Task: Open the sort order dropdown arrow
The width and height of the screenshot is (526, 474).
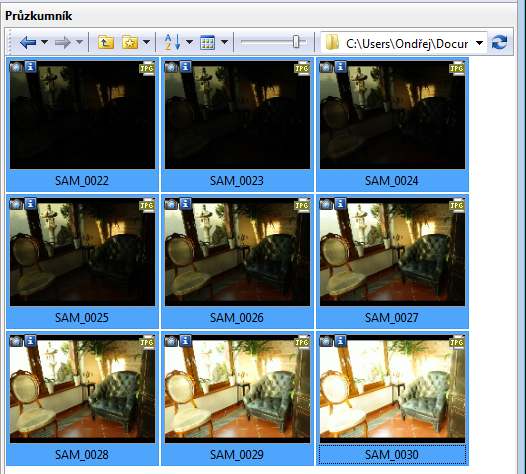Action: [x=189, y=42]
